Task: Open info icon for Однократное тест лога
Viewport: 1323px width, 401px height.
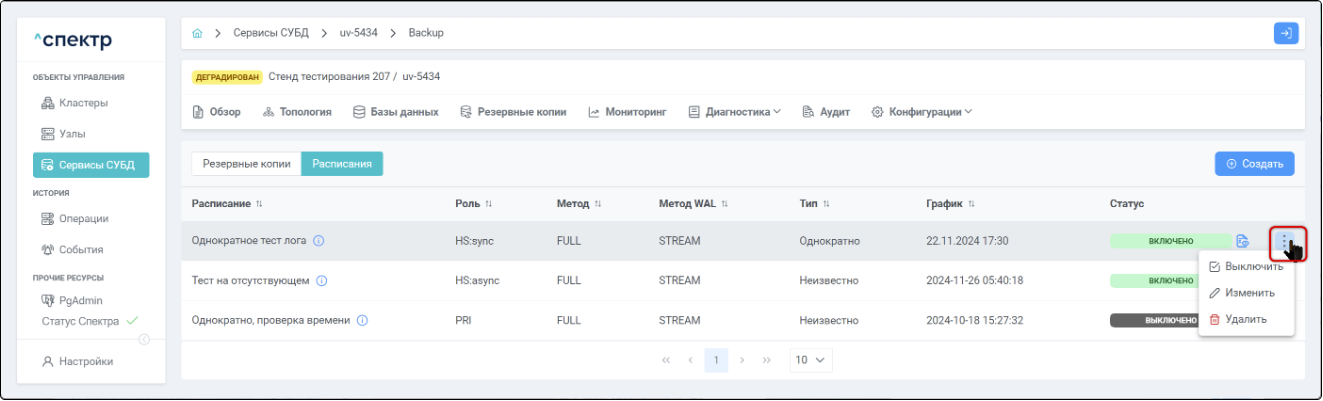Action: [319, 241]
